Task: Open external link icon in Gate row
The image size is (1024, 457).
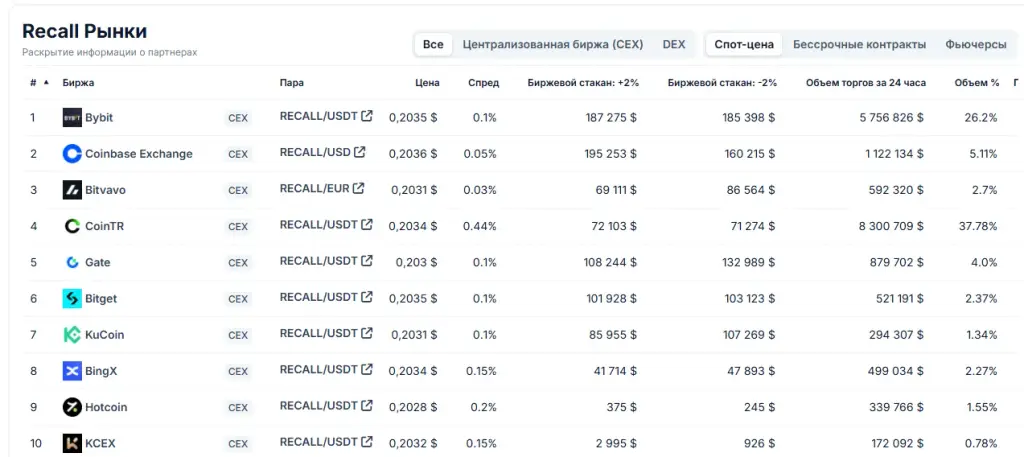Action: tap(367, 260)
